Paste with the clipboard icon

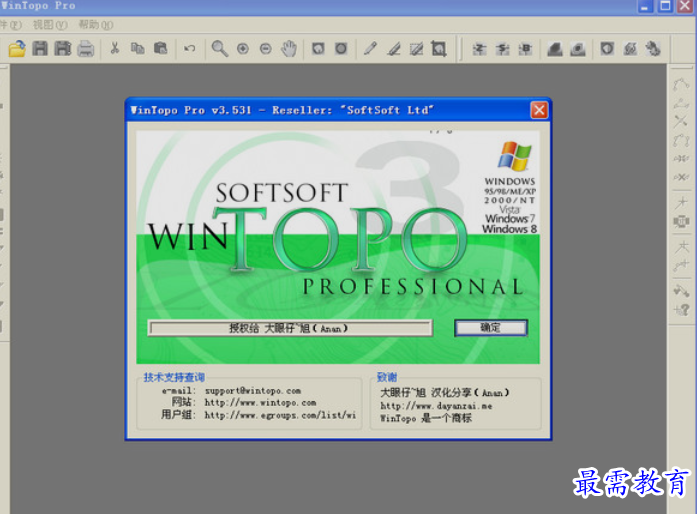[x=160, y=48]
